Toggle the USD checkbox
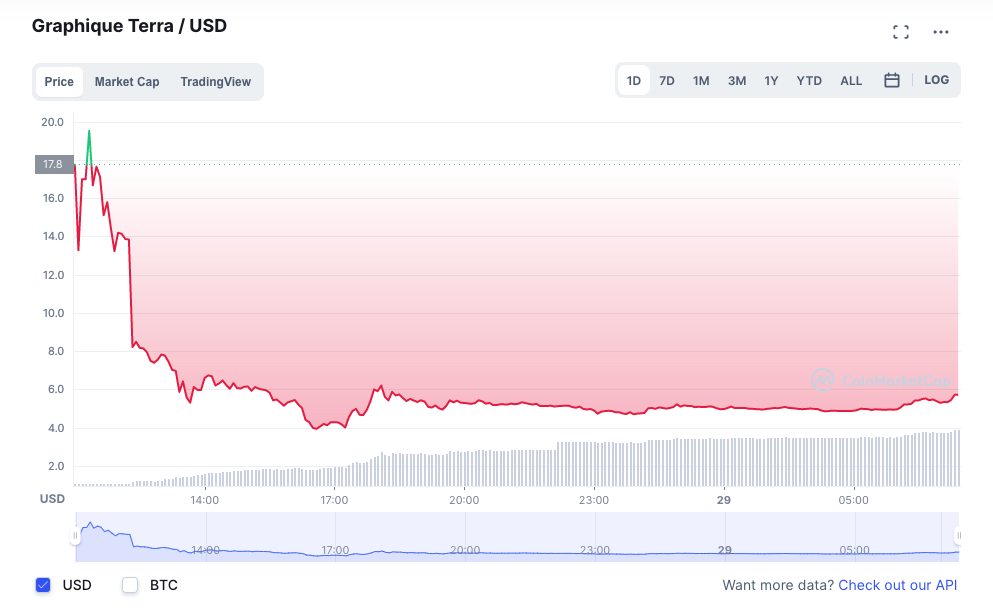 [43, 585]
